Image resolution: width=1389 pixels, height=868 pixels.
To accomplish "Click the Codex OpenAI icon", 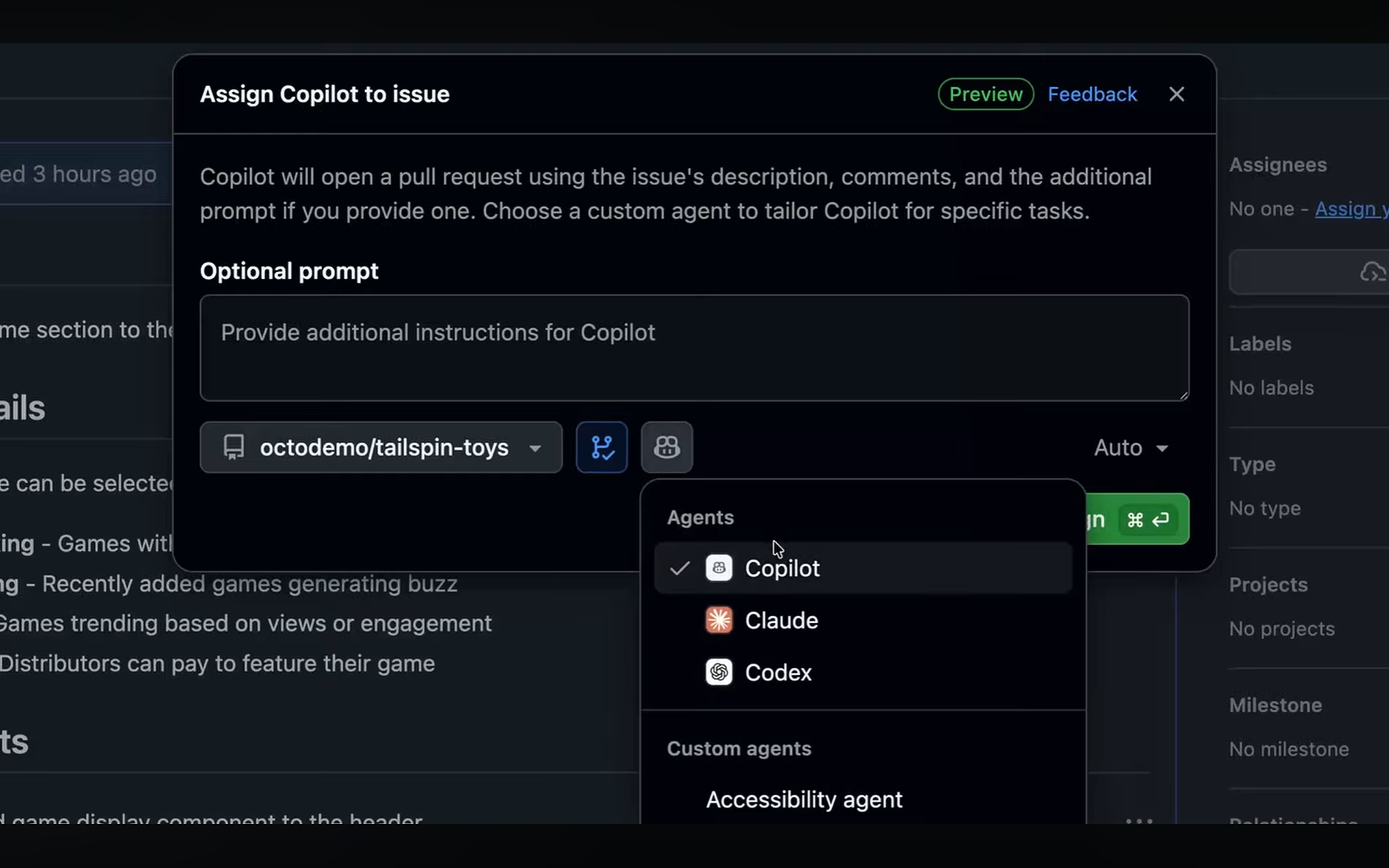I will point(719,672).
